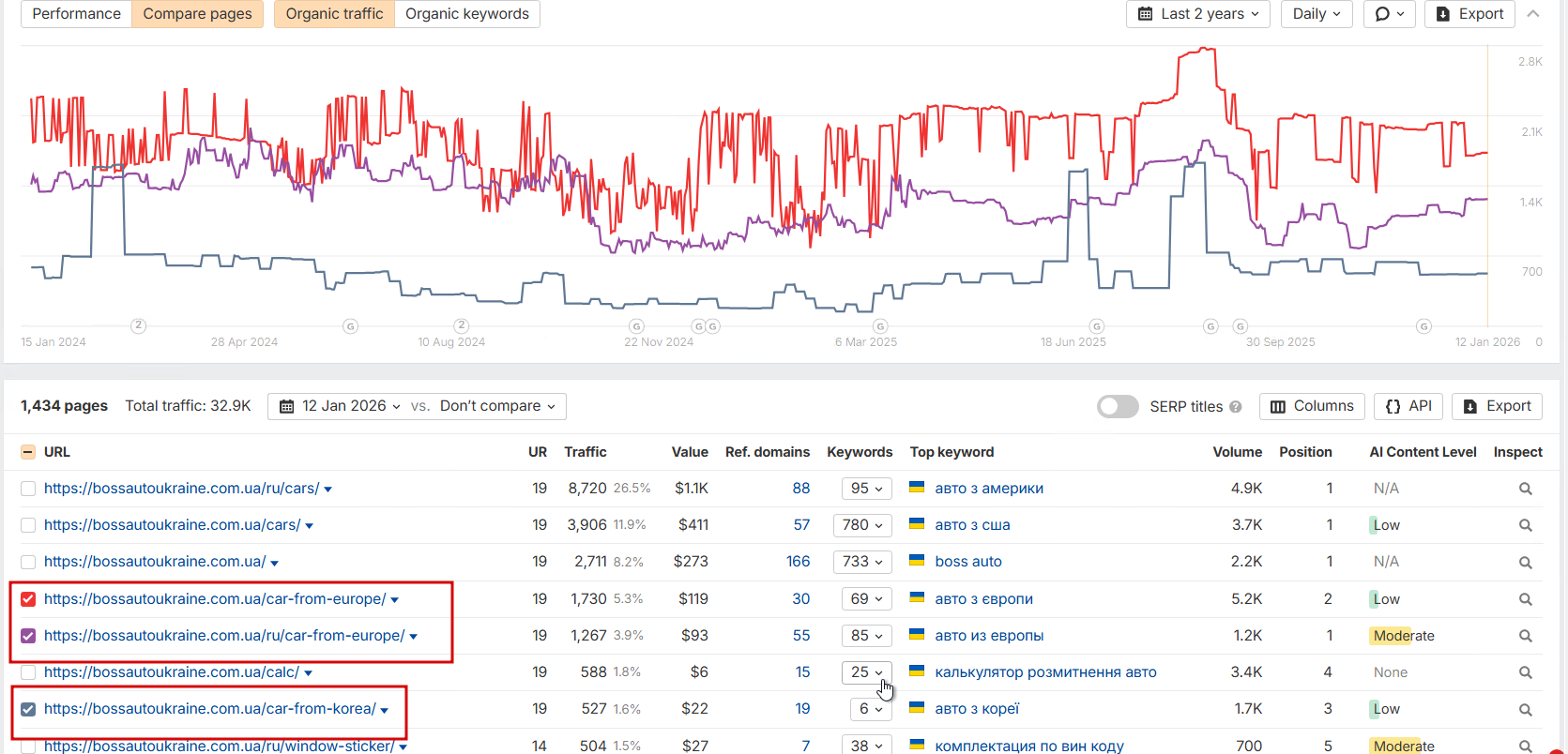Export the pages table

coord(1497,406)
